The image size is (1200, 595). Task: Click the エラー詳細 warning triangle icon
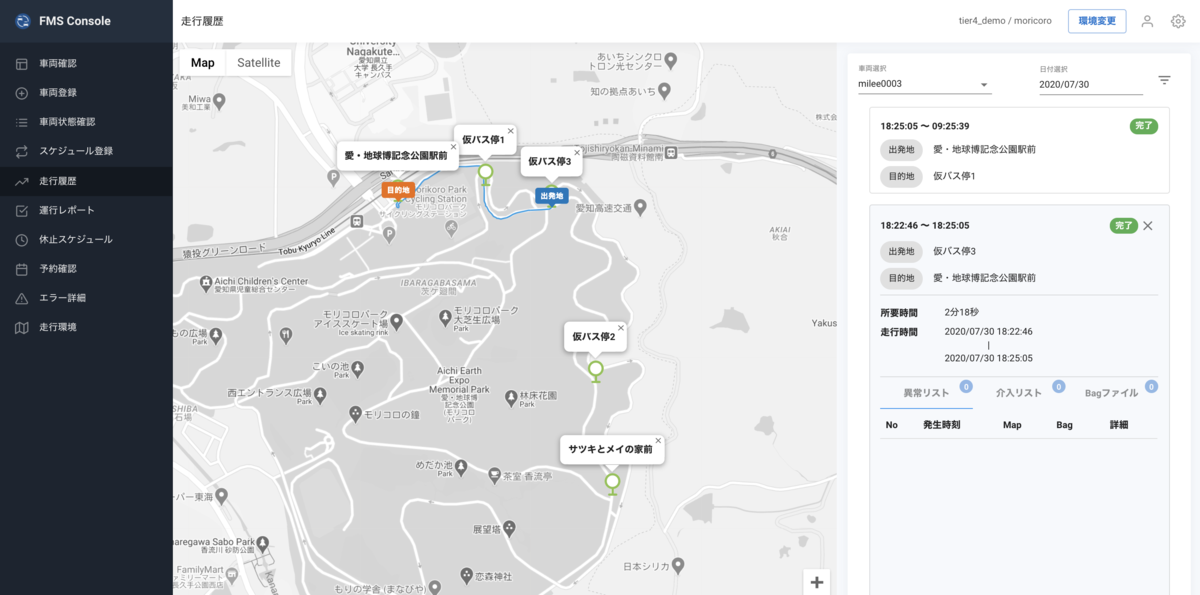tap(22, 298)
